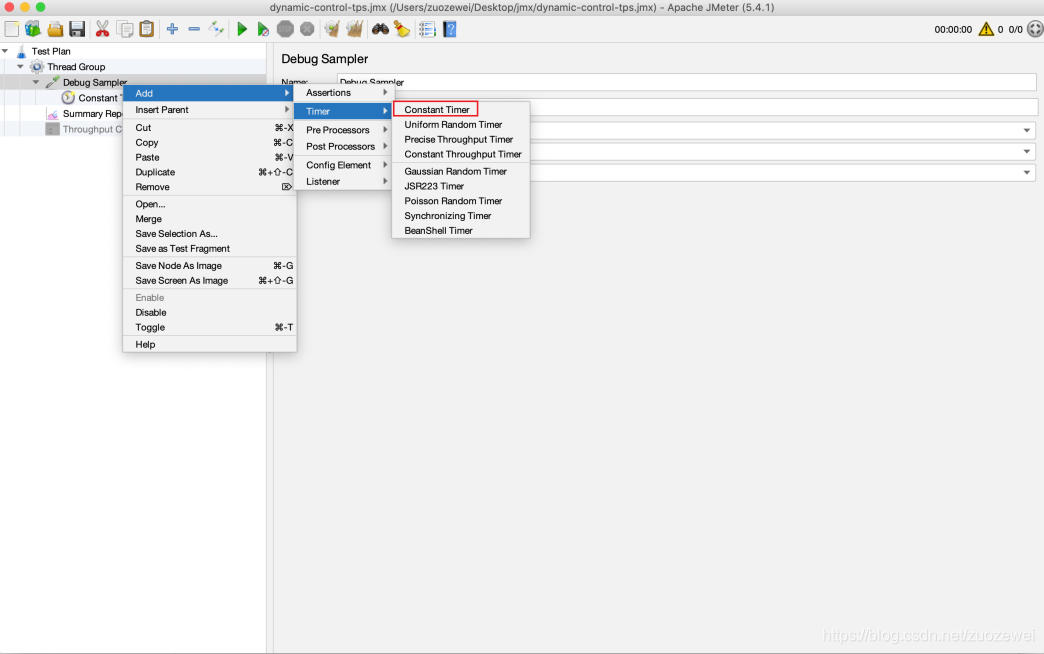Choose Remove from the context menu
Screen dimensions: 1044x654
click(x=209, y=187)
